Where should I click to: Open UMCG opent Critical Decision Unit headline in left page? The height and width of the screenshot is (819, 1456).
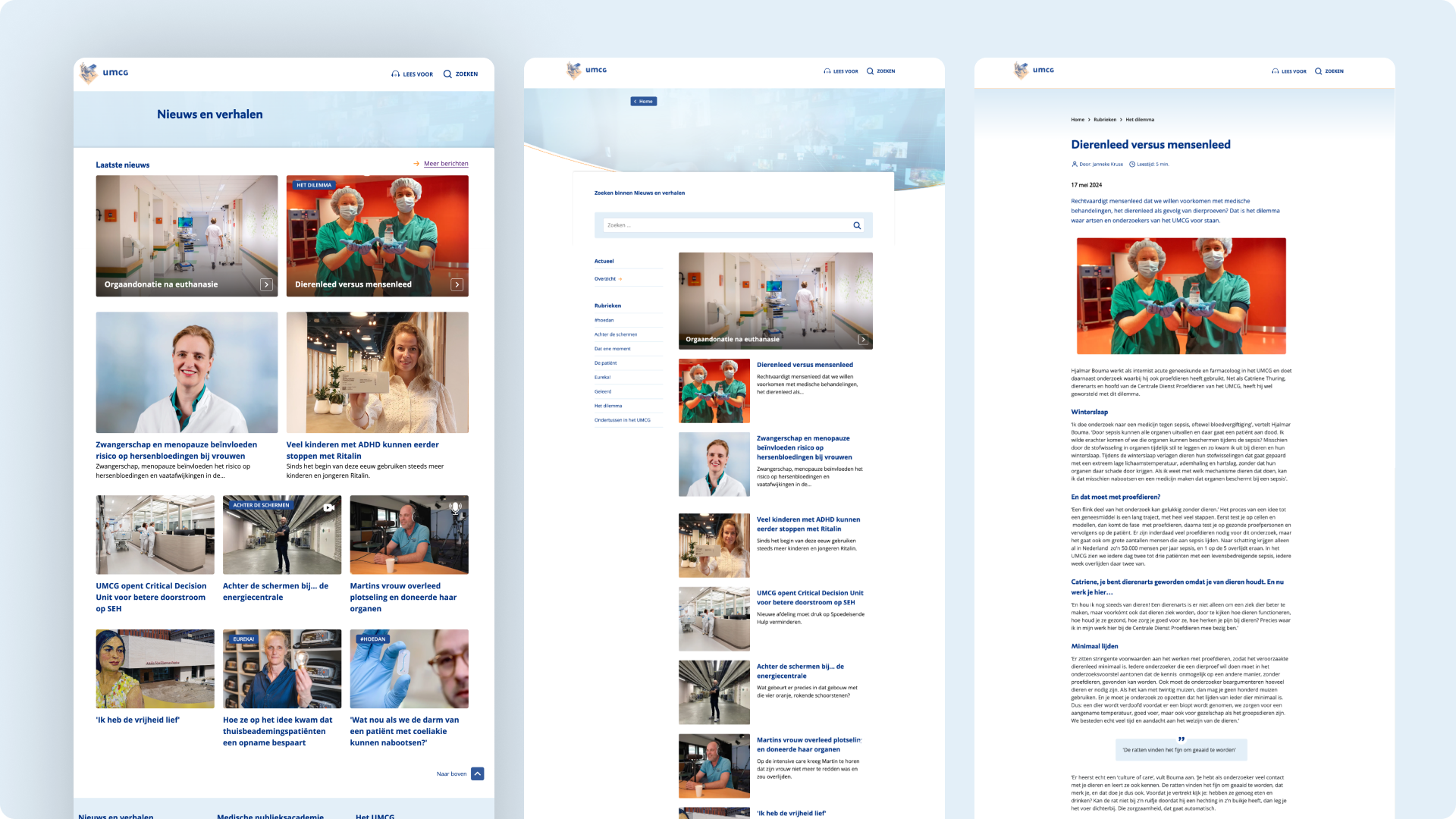[x=151, y=598]
